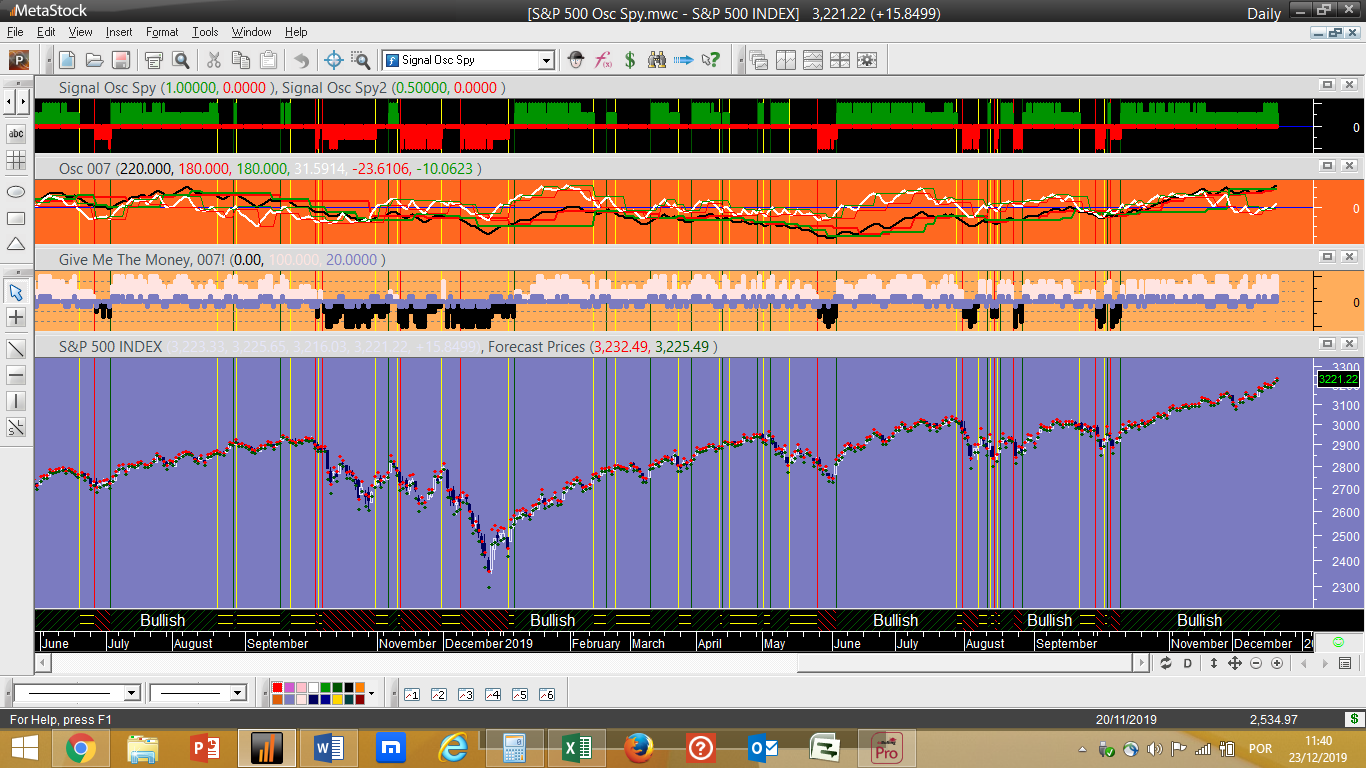Select the ellipse drawing tool
1366x768 pixels.
click(16, 191)
